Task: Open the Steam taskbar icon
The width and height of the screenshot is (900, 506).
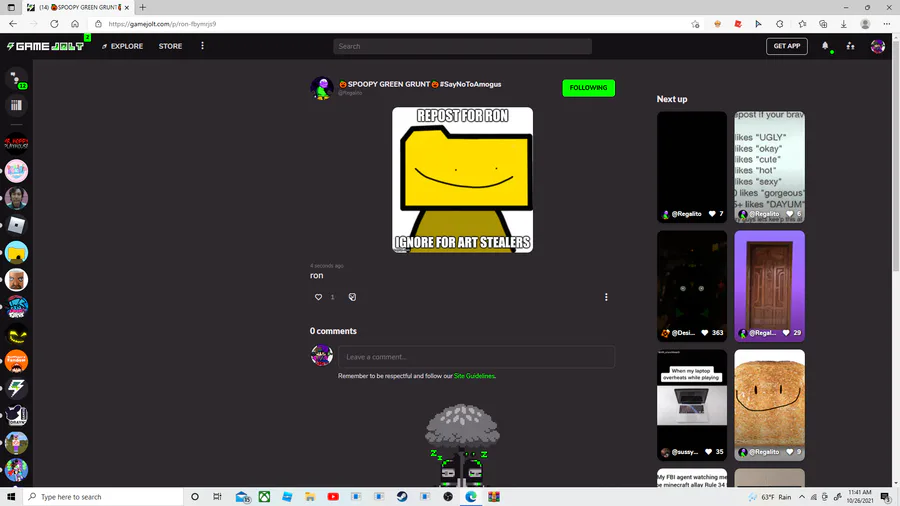Action: click(x=402, y=497)
